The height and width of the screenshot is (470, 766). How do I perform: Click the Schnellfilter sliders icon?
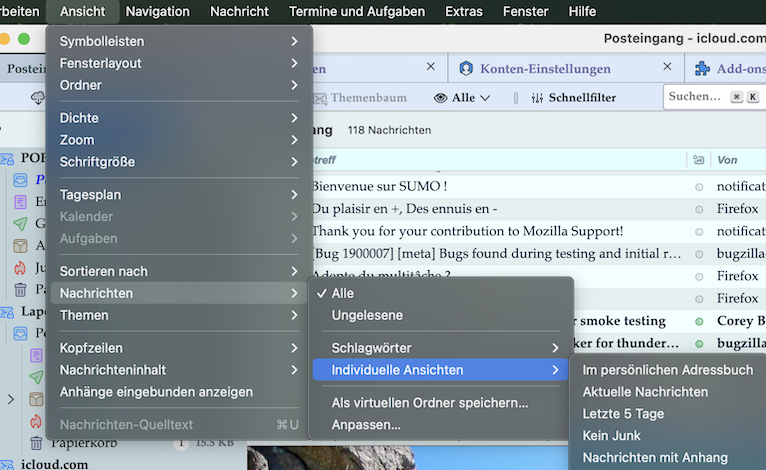tap(537, 98)
